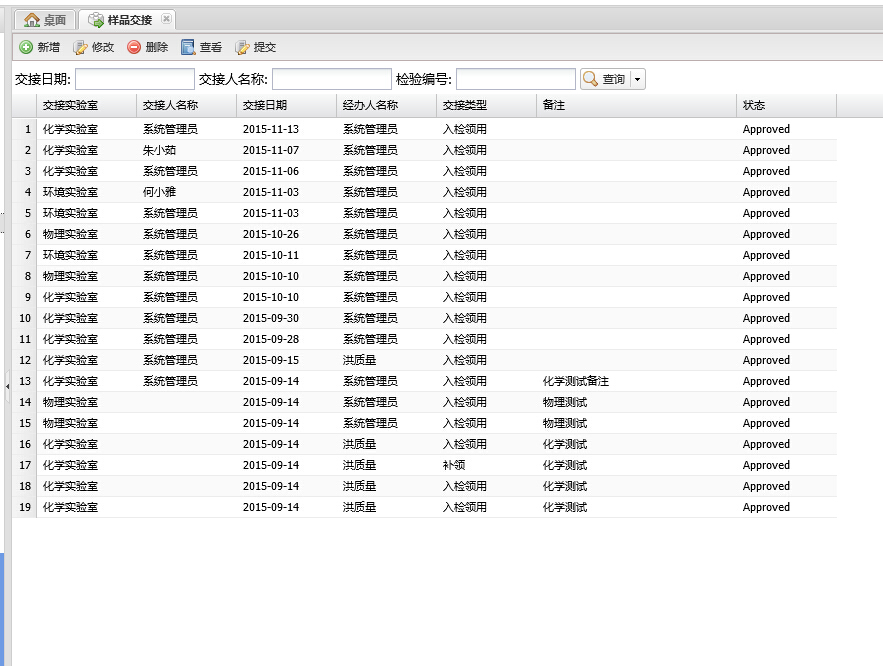Select row 17 with 补领 type
Viewport: 883px width, 666px height.
(x=454, y=465)
